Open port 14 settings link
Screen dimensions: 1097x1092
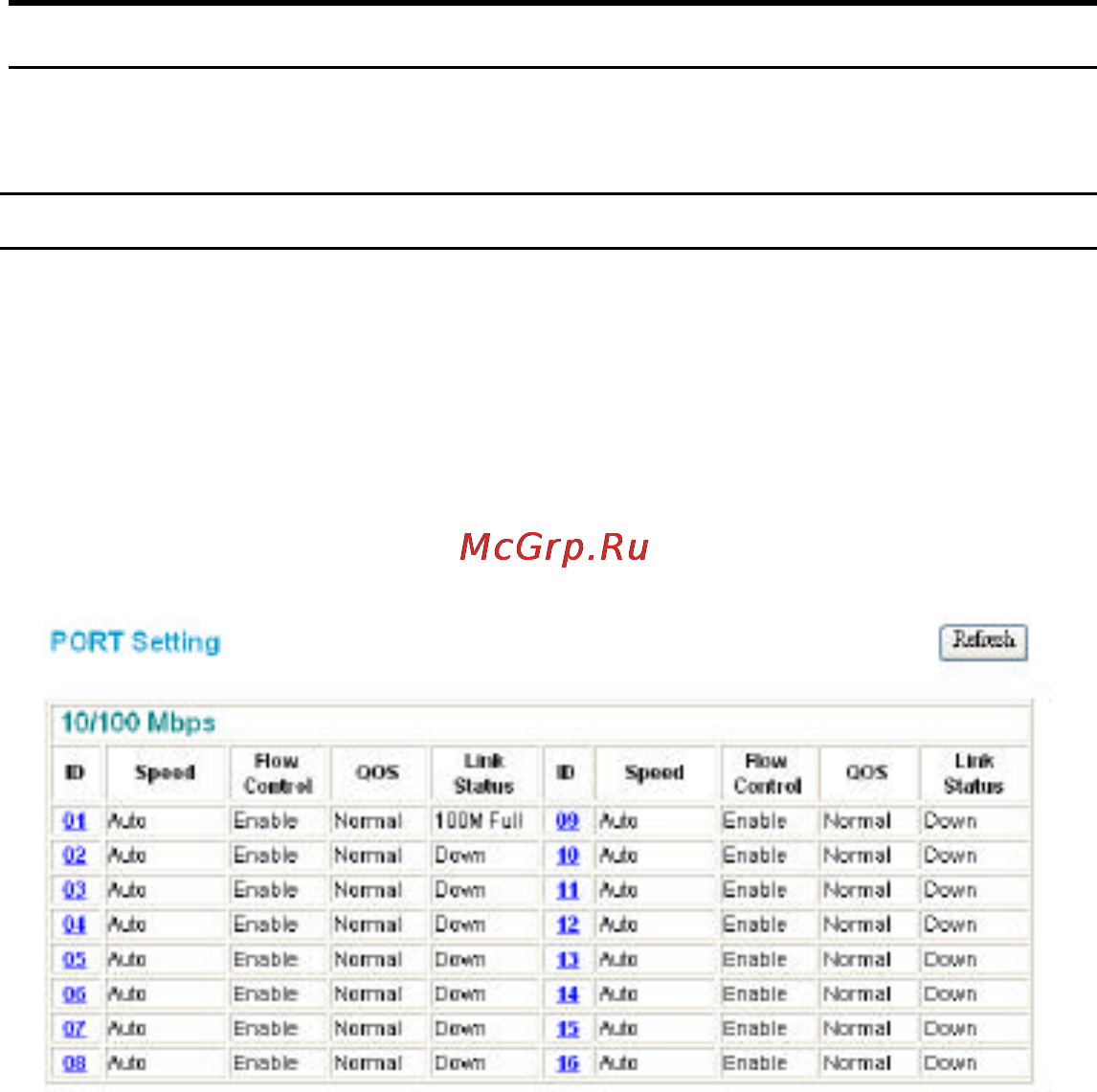[568, 993]
